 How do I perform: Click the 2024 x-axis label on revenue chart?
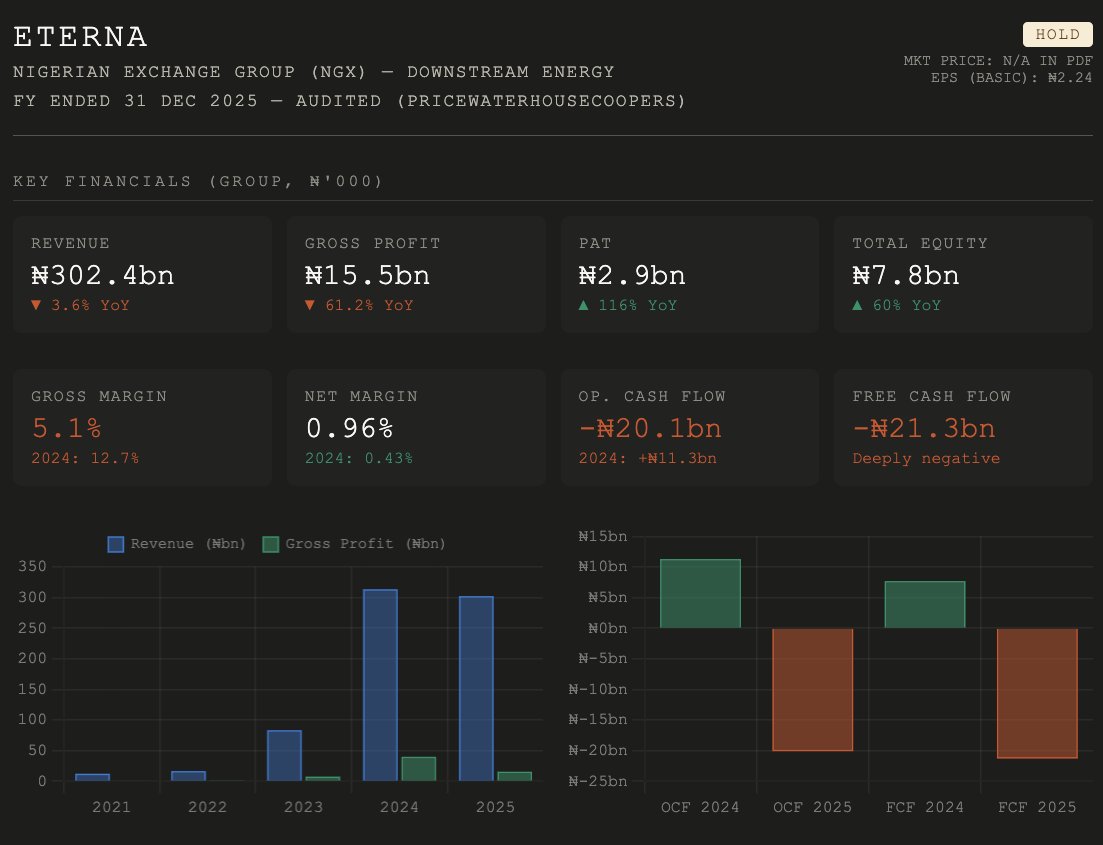(x=399, y=807)
